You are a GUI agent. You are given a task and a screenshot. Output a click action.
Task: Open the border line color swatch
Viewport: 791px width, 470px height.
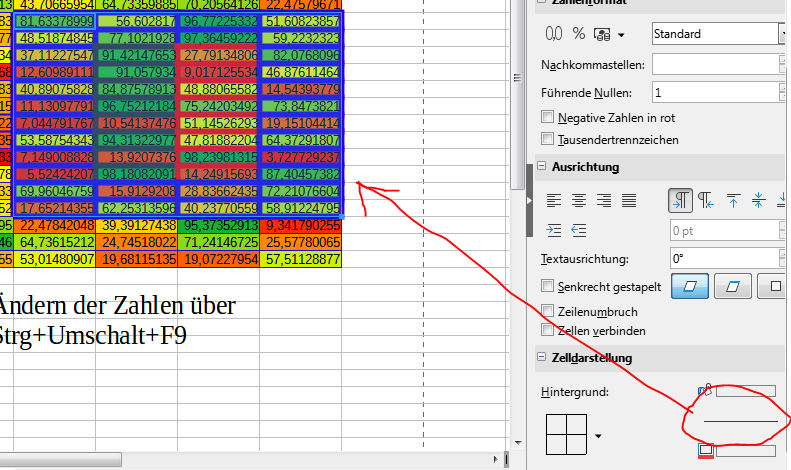pyautogui.click(x=746, y=451)
